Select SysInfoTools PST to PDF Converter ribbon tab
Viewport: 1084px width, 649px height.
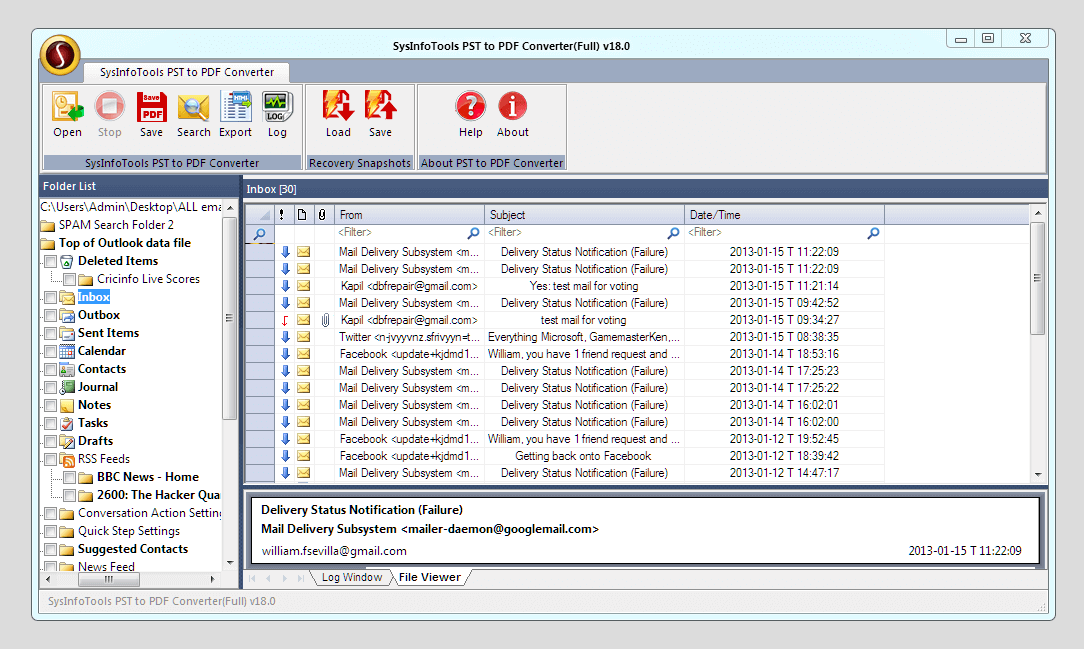click(x=187, y=72)
